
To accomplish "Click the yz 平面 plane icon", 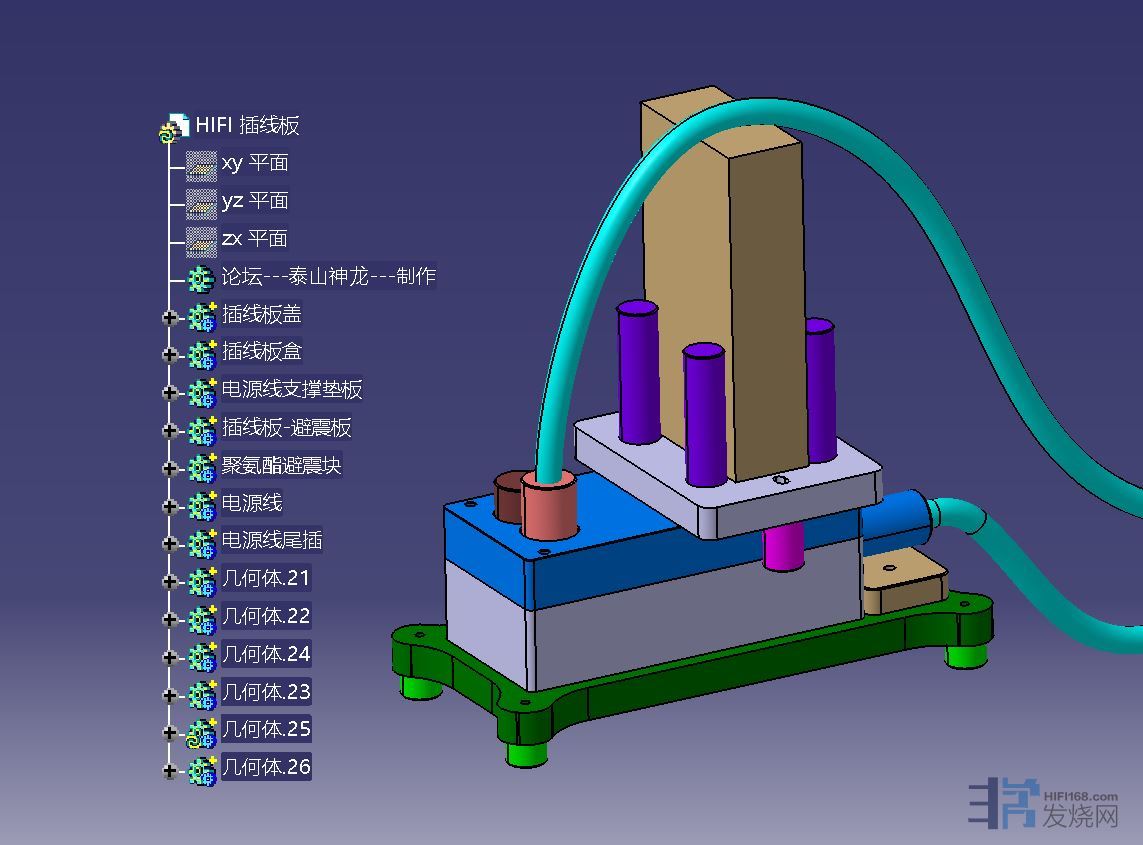I will (201, 202).
